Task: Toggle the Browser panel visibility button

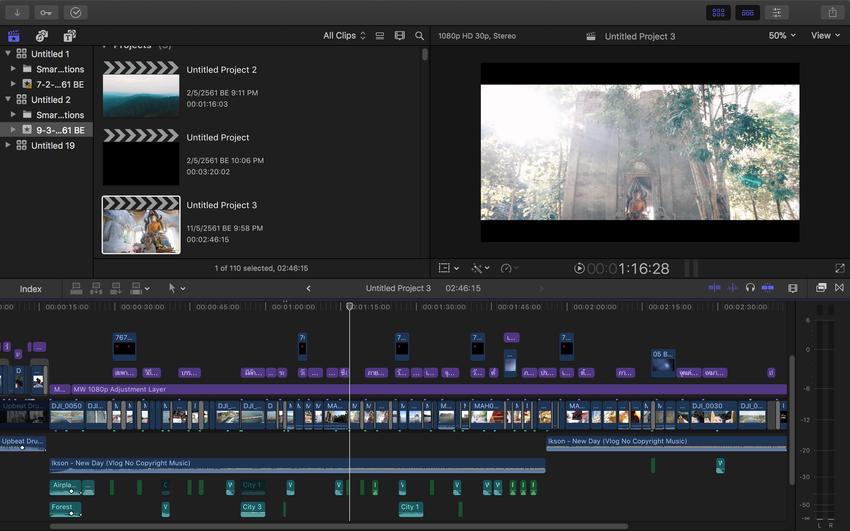Action: [718, 12]
